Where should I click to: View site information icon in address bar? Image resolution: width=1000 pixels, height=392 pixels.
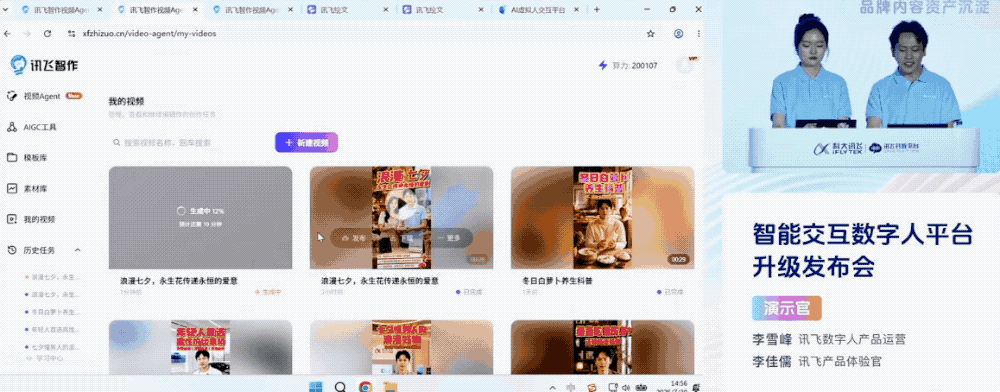[71, 33]
